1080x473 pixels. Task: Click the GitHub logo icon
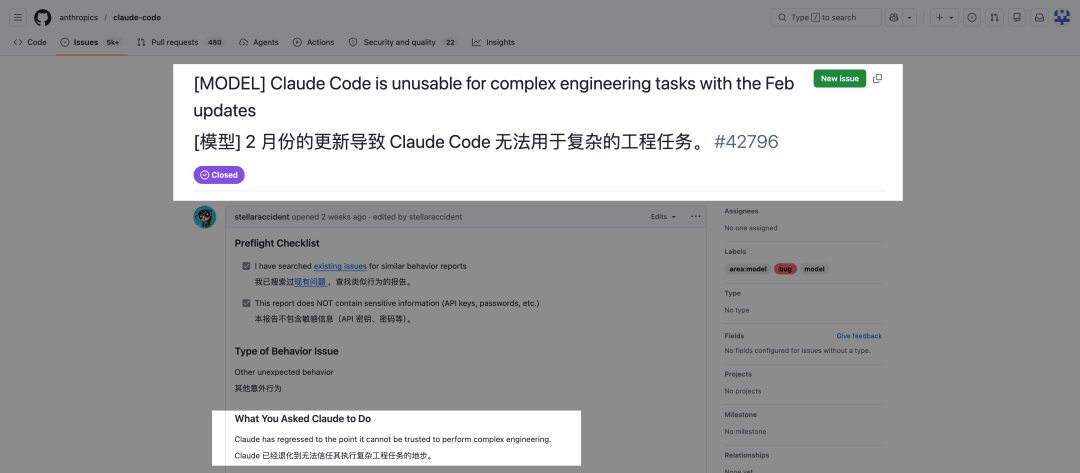(x=42, y=17)
